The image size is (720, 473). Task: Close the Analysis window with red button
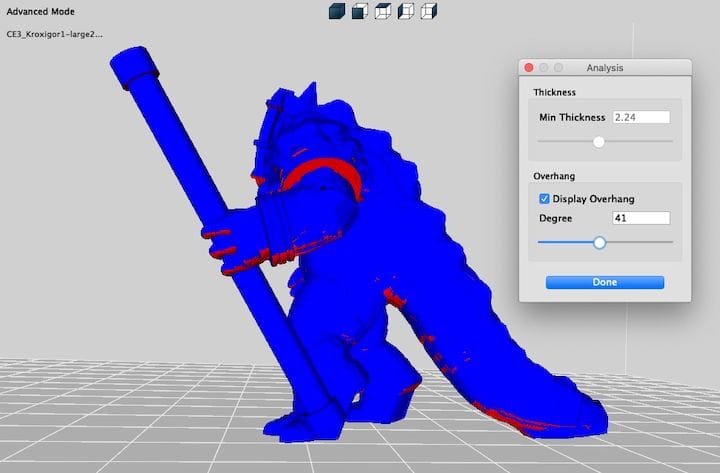(529, 67)
